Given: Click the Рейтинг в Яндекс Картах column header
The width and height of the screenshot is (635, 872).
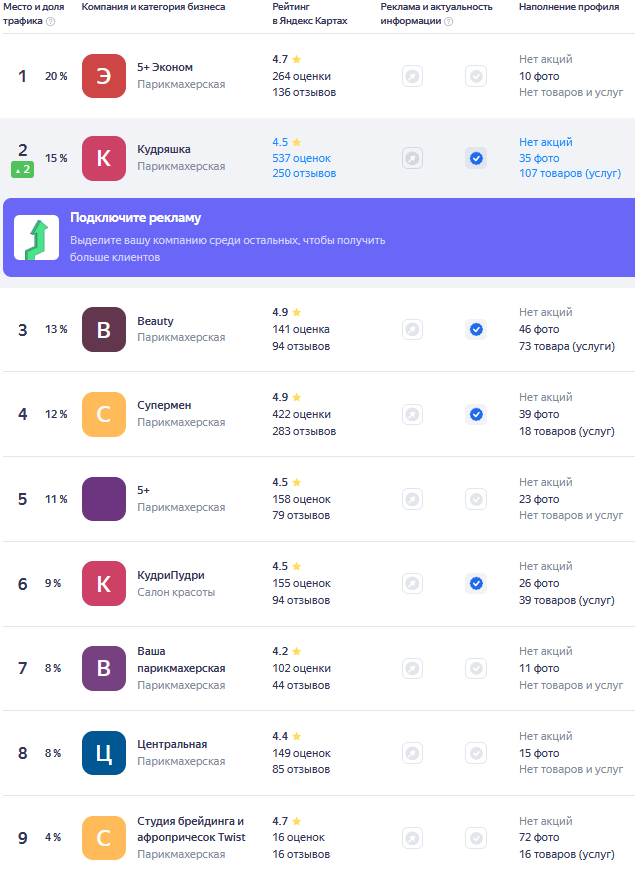Looking at the screenshot, I should [x=310, y=14].
